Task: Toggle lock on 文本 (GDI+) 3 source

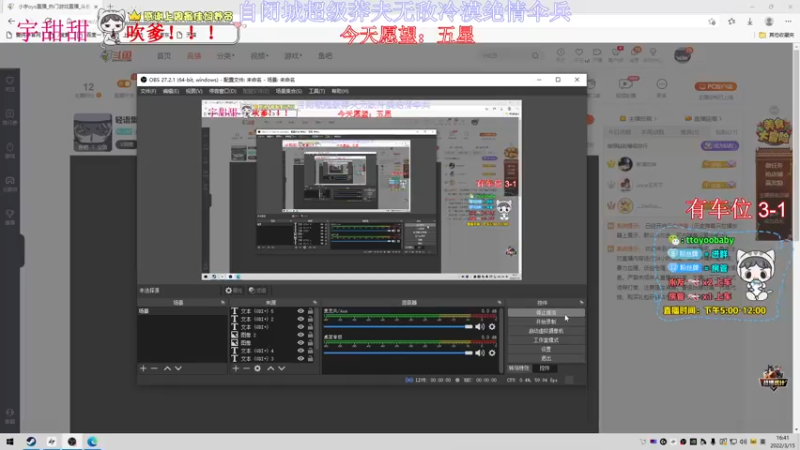Action: click(x=310, y=359)
